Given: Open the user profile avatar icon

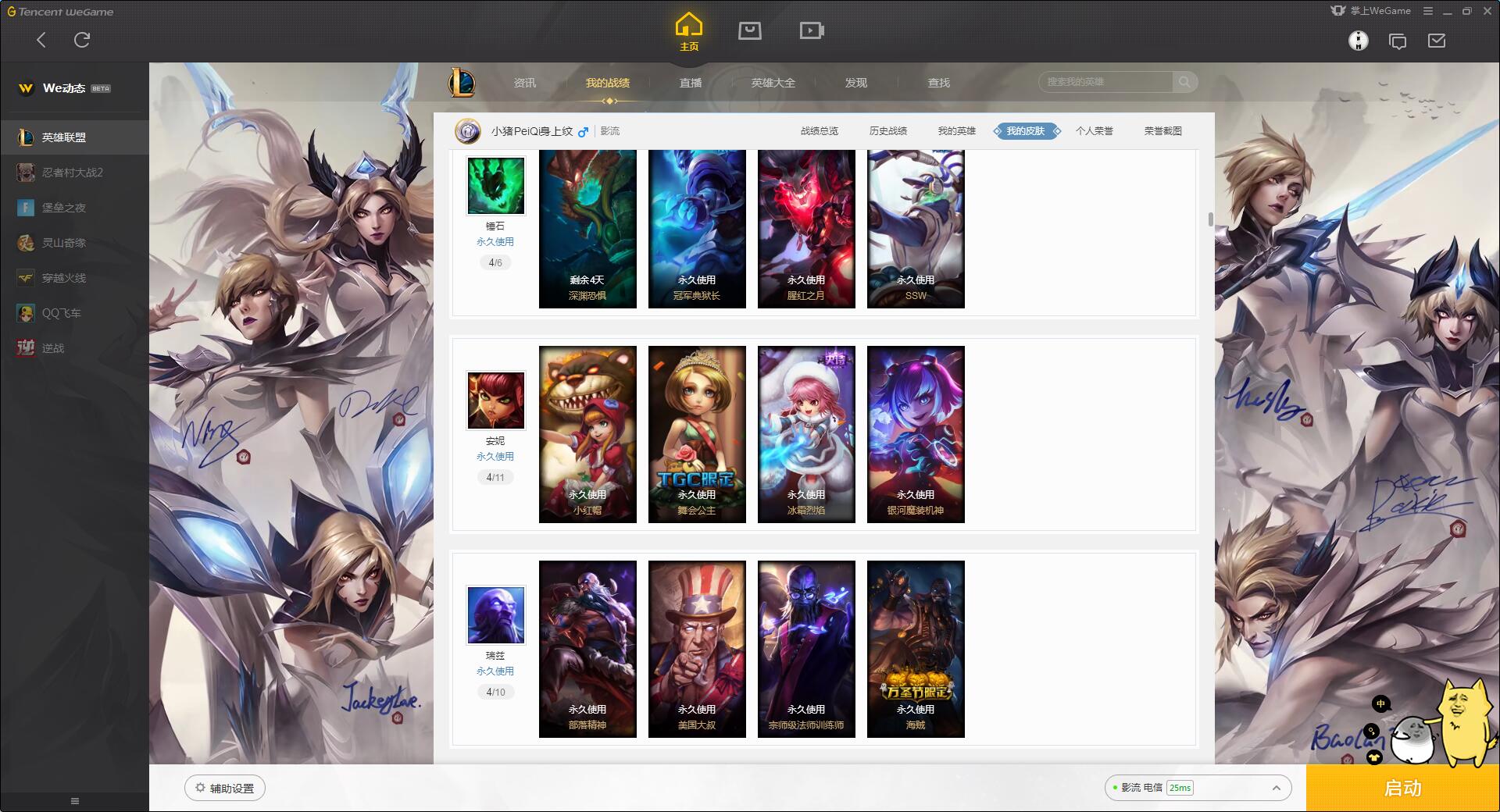Looking at the screenshot, I should 1359,41.
